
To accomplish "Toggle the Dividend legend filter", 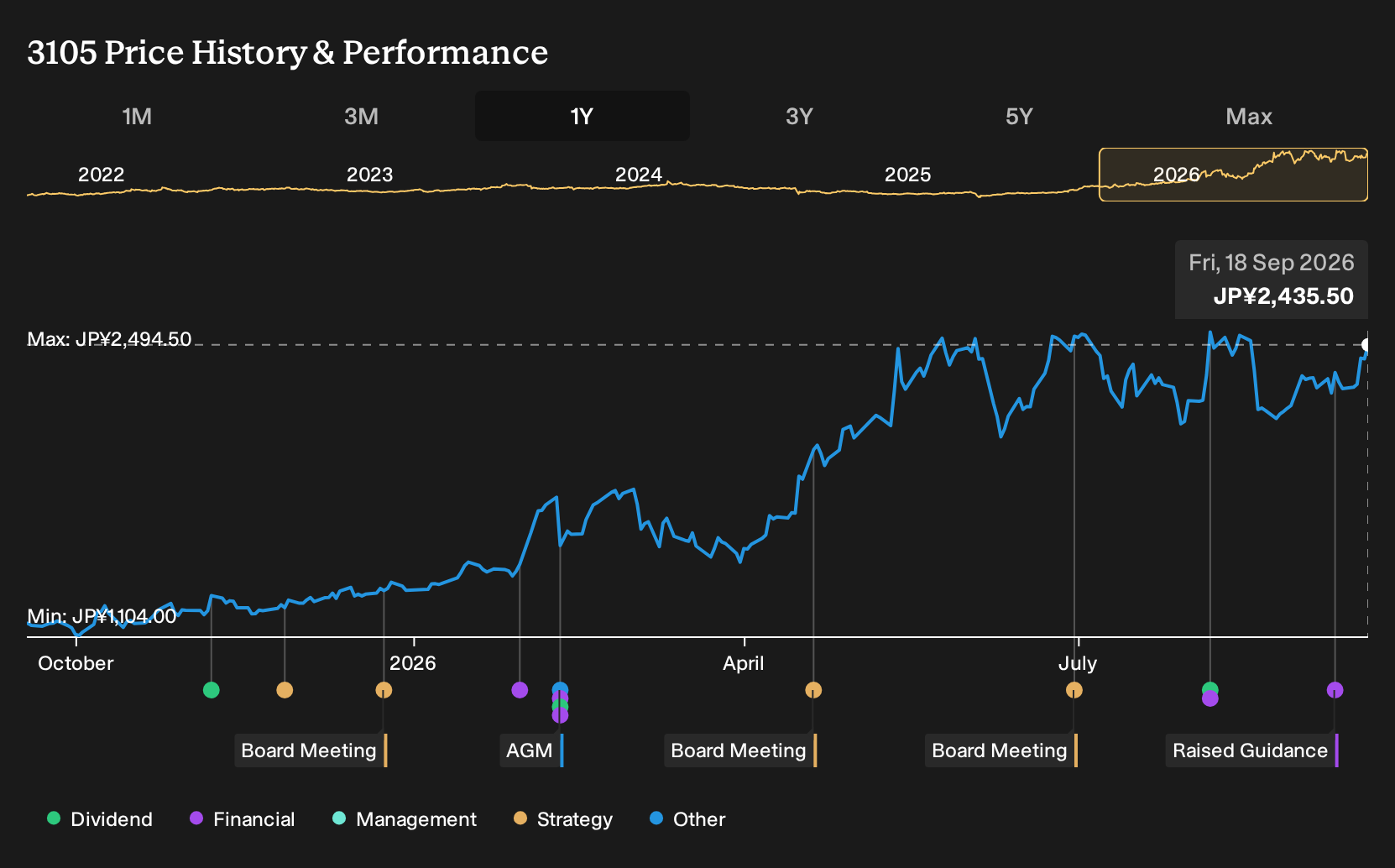I will (x=100, y=819).
